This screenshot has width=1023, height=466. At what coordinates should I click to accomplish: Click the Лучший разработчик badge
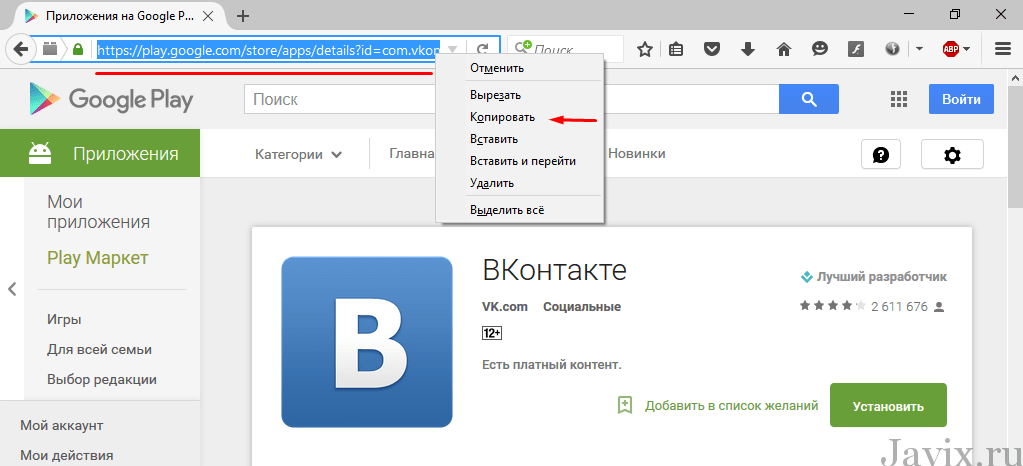point(874,277)
